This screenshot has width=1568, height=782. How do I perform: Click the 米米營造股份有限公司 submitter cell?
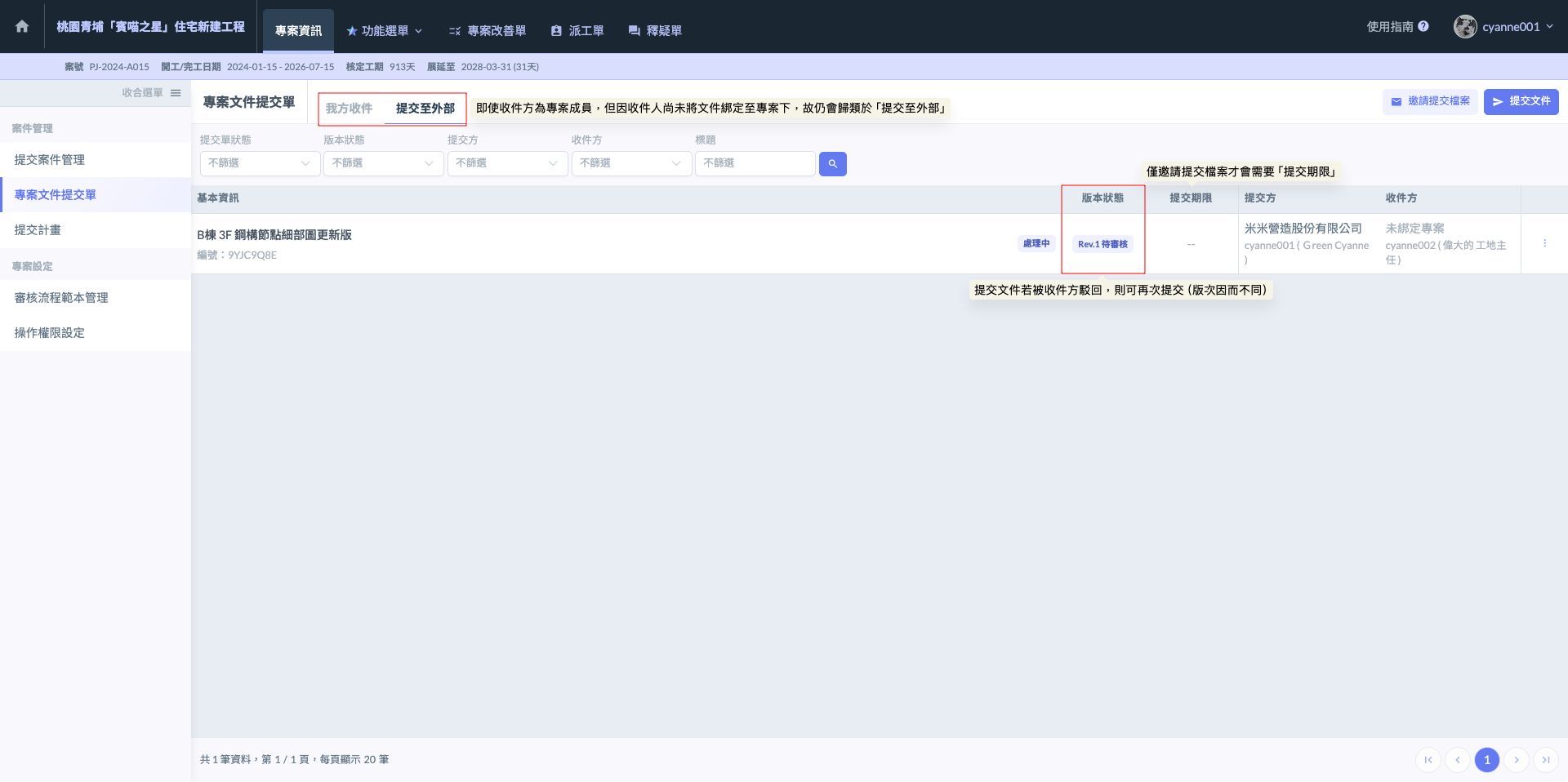(x=1303, y=229)
